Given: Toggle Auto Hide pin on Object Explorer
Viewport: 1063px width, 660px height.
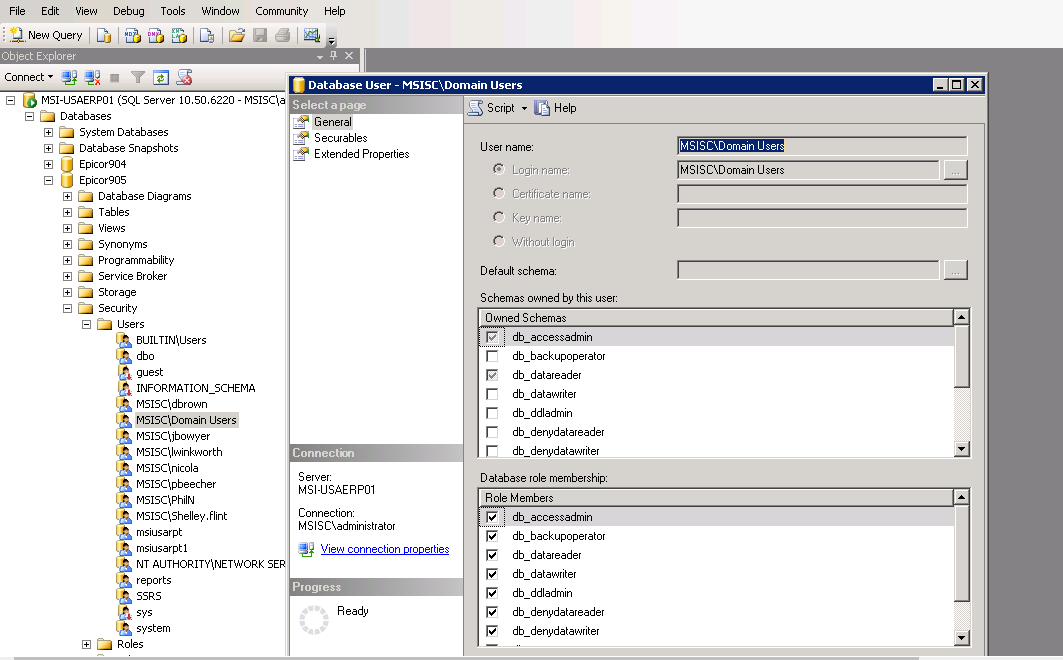Looking at the screenshot, I should coord(334,56).
